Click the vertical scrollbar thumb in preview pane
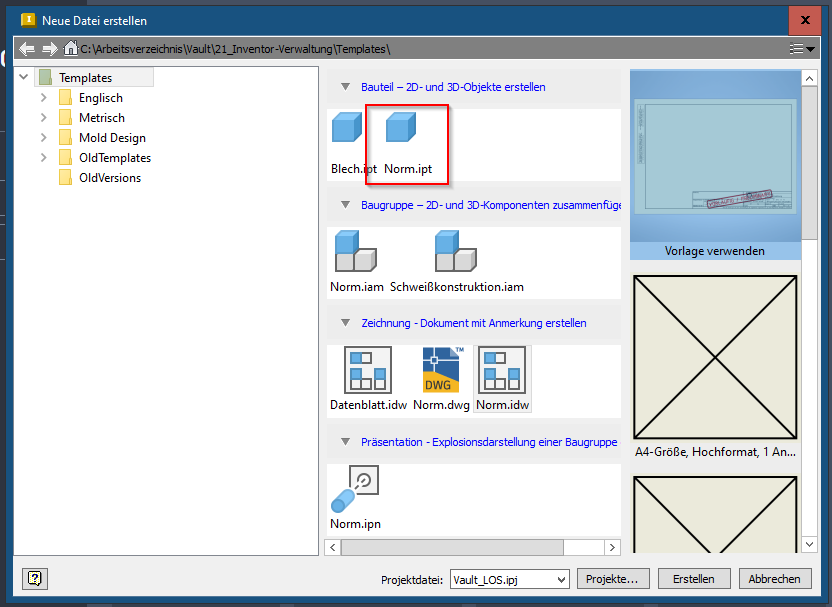This screenshot has height=607, width=832. click(809, 163)
